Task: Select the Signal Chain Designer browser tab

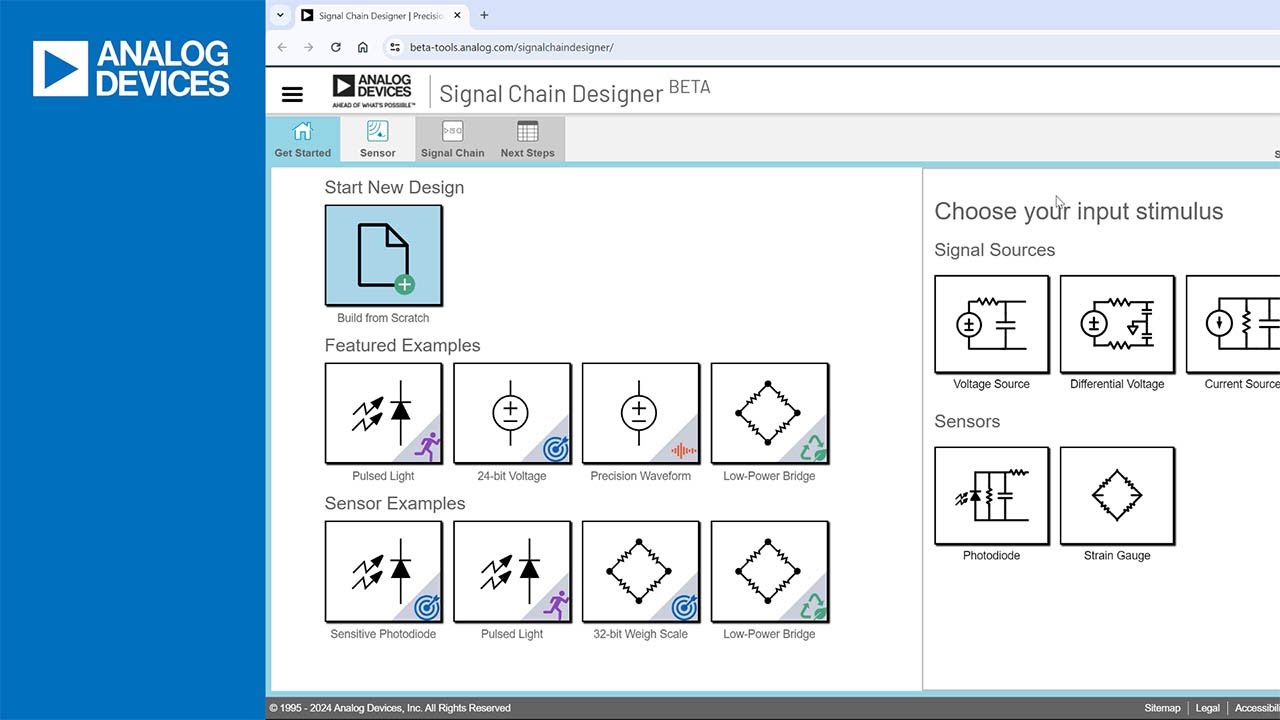Action: click(381, 15)
